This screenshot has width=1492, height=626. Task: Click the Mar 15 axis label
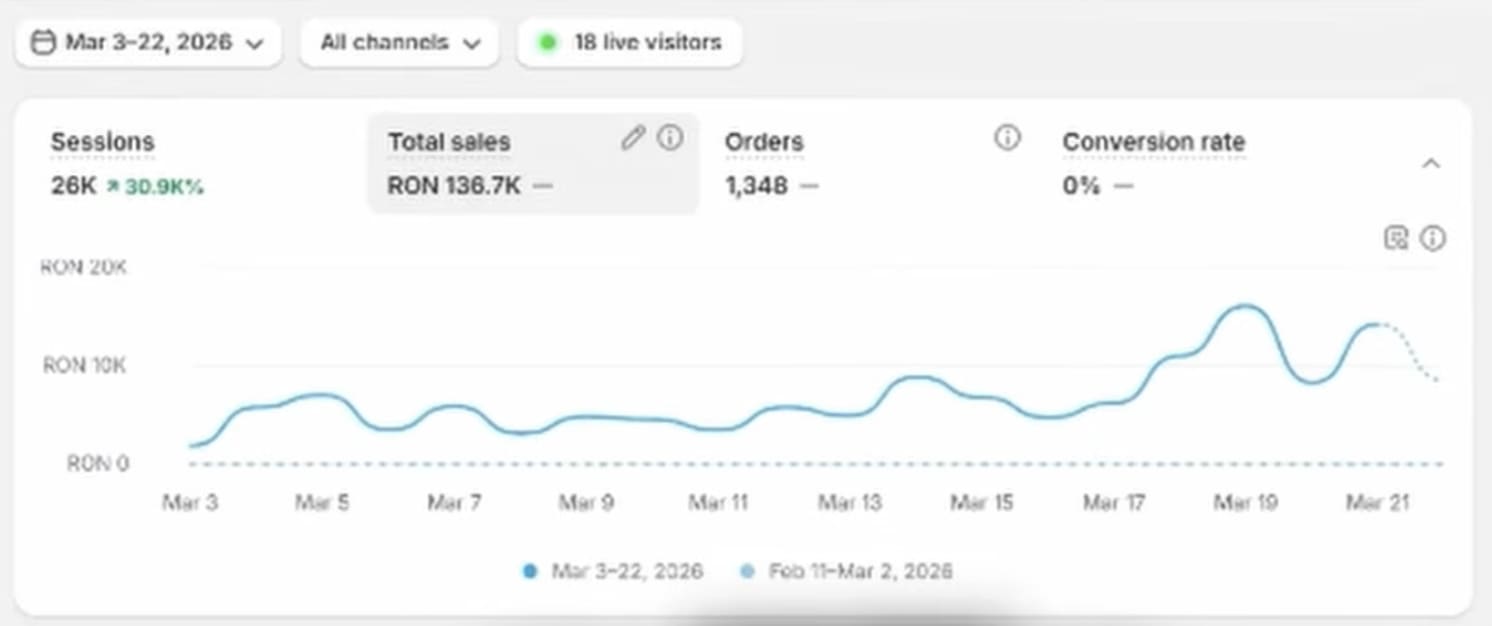point(982,502)
